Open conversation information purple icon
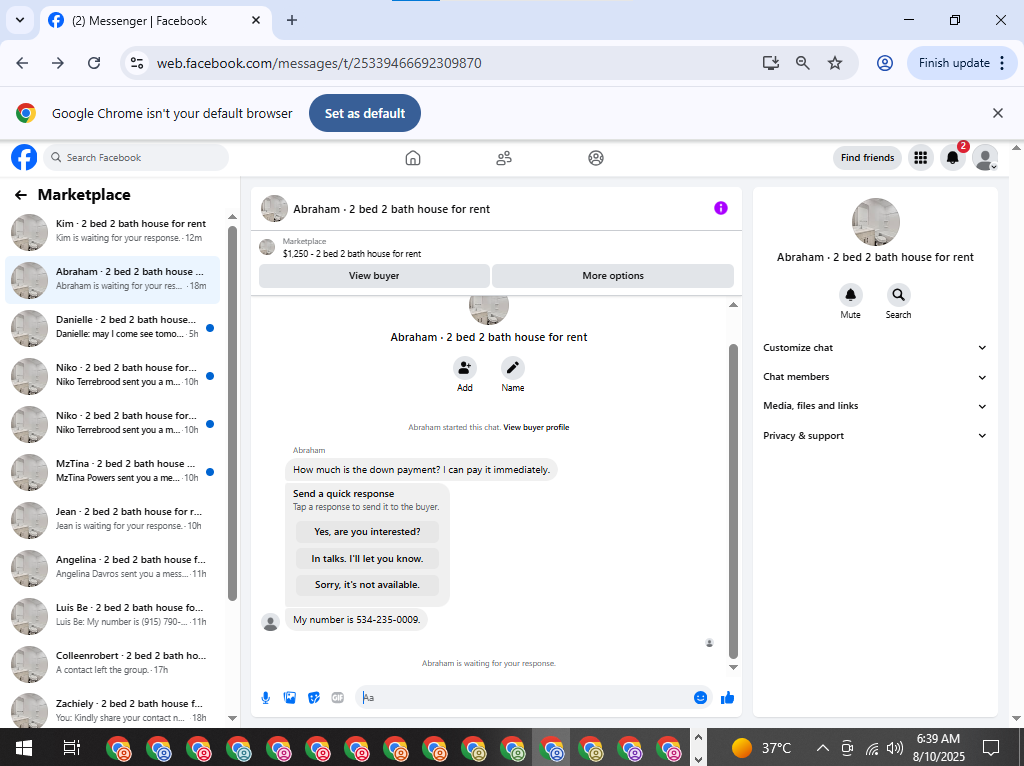 [x=721, y=208]
